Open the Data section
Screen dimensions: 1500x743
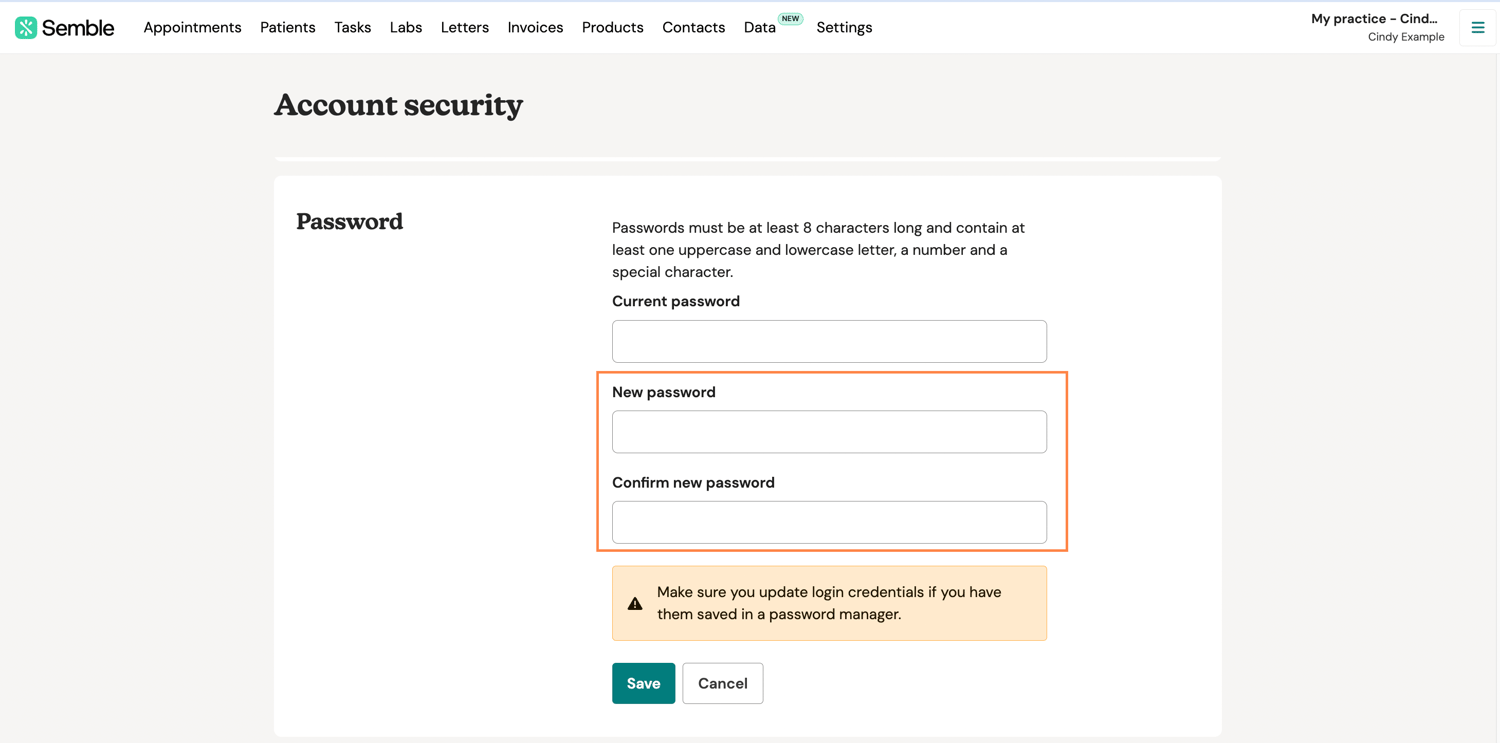pyautogui.click(x=759, y=27)
